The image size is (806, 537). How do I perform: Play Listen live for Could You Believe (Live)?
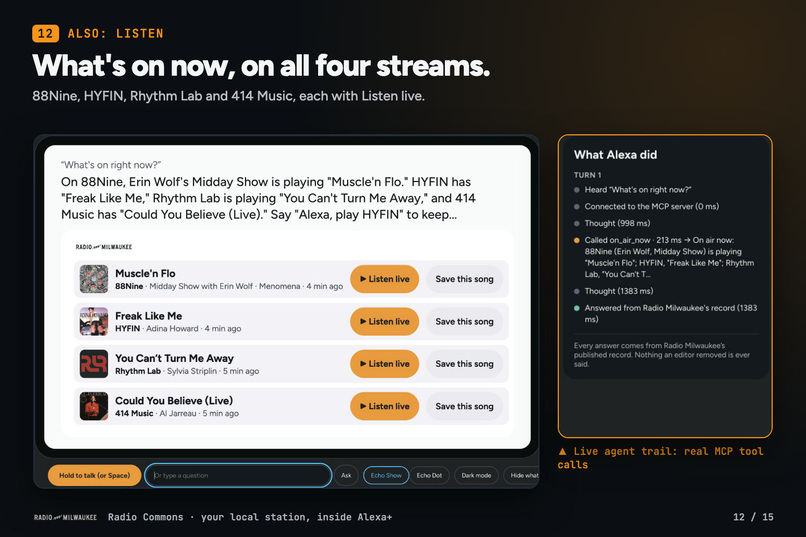click(x=384, y=406)
